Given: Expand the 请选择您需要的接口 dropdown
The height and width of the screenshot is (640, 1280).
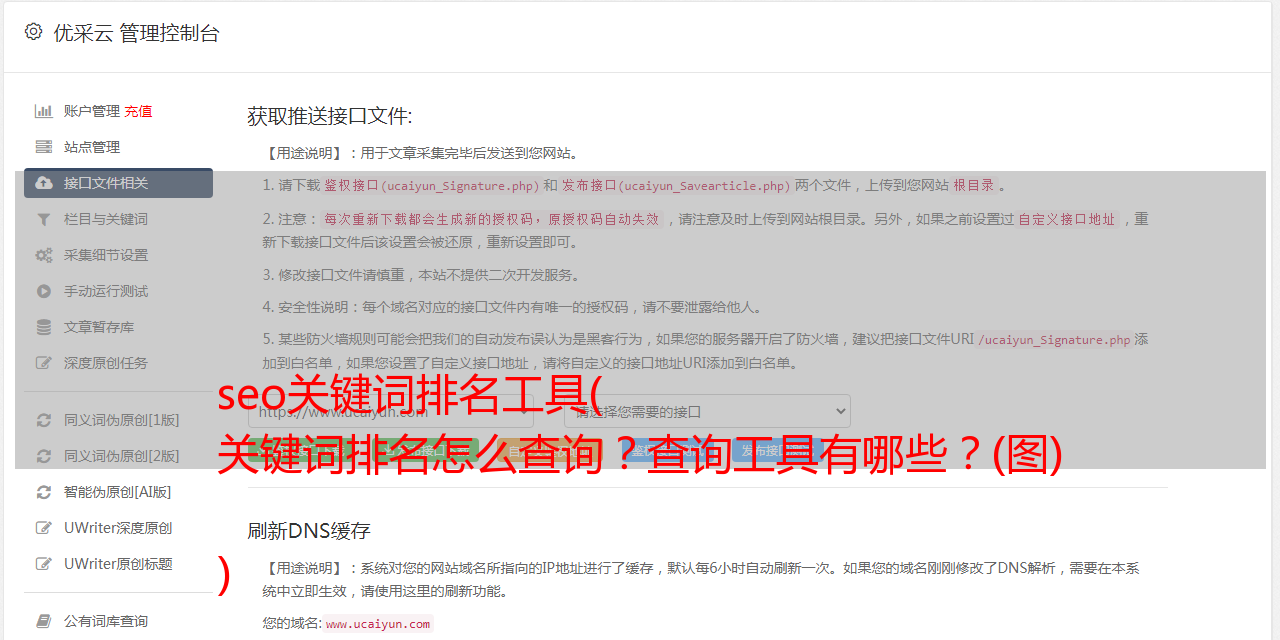Looking at the screenshot, I should point(707,411).
